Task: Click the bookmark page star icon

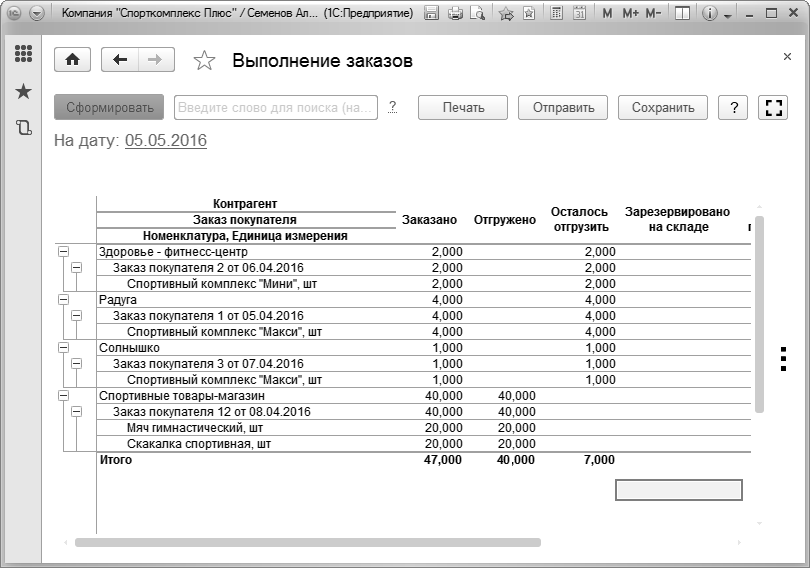Action: 529,13
